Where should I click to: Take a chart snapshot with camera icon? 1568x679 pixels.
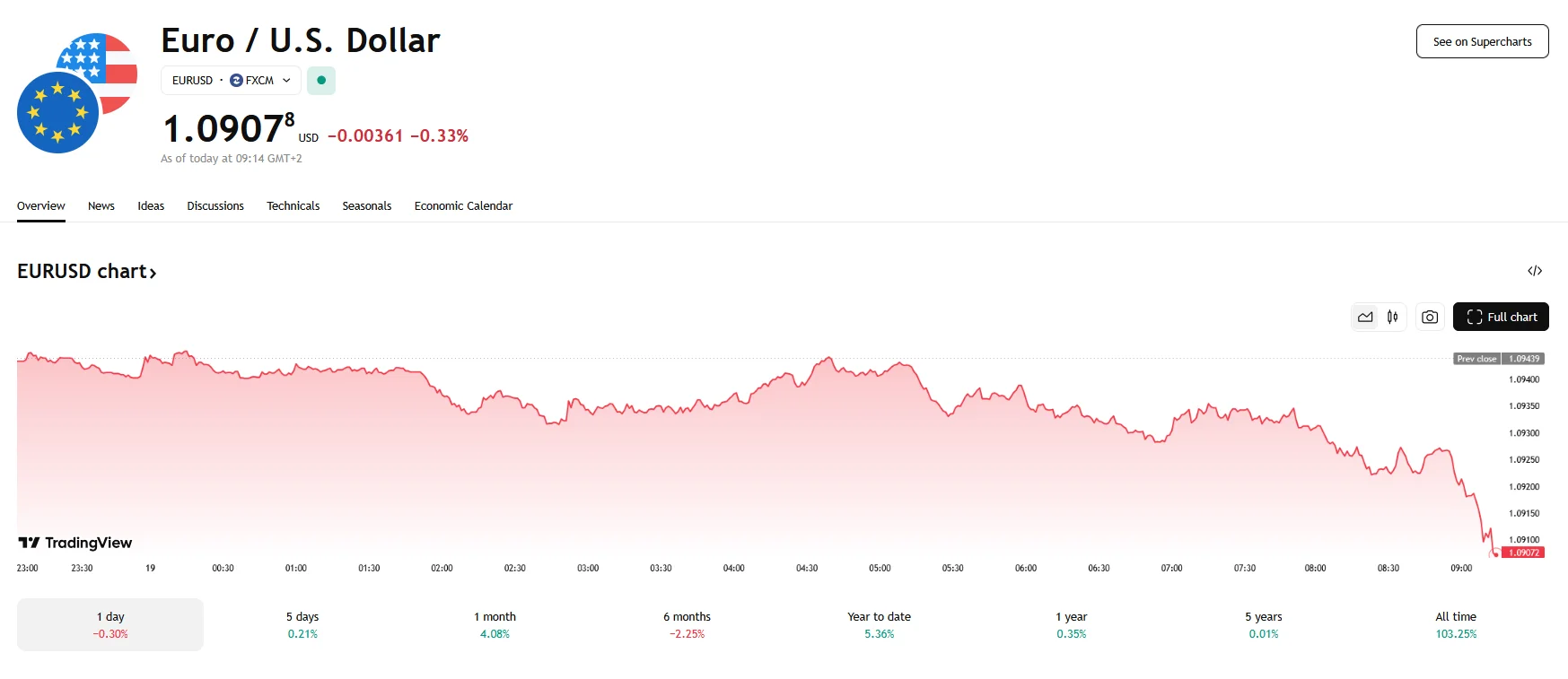click(1430, 317)
